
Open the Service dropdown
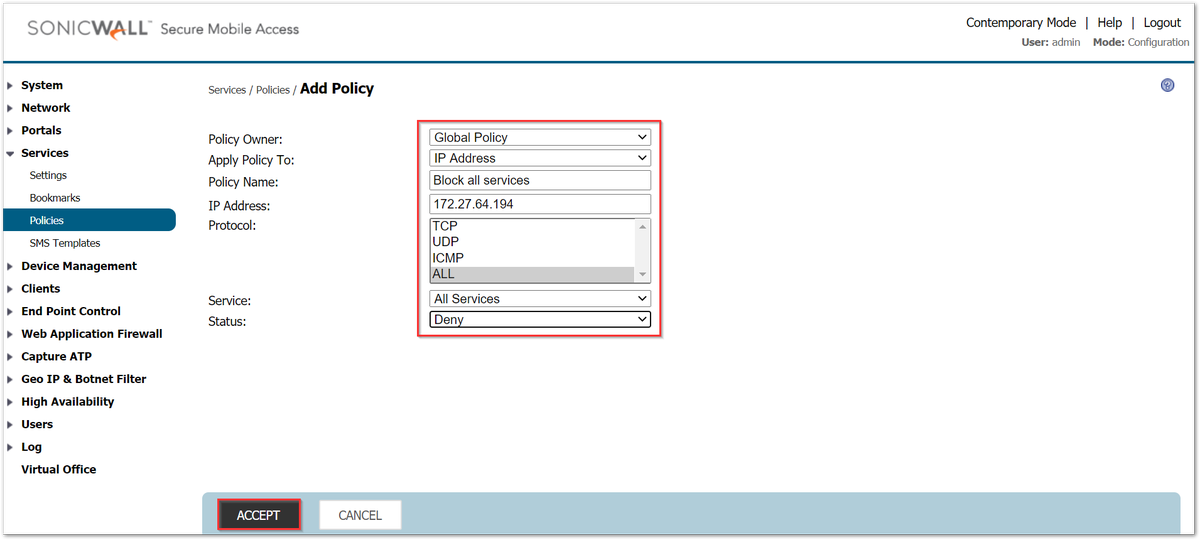point(540,299)
